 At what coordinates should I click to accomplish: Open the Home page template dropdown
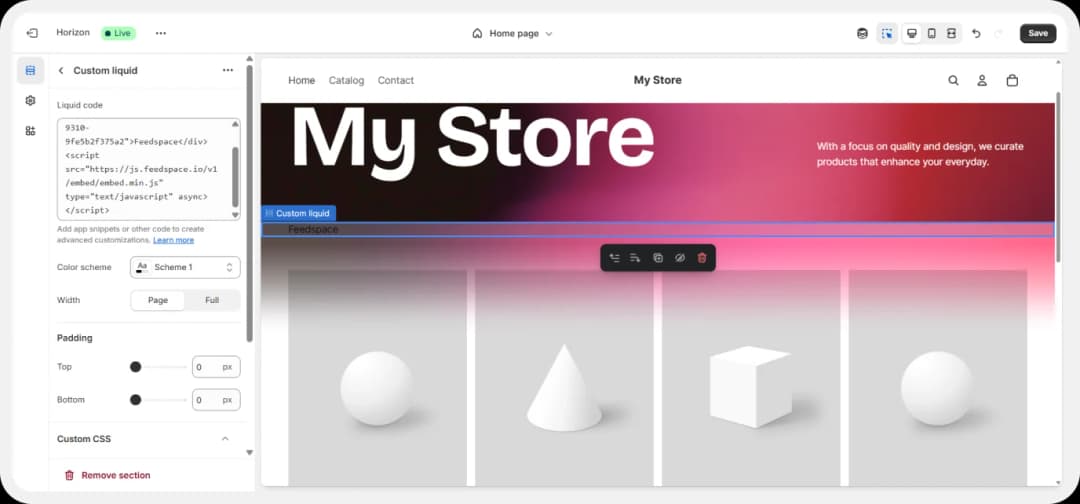[x=512, y=33]
